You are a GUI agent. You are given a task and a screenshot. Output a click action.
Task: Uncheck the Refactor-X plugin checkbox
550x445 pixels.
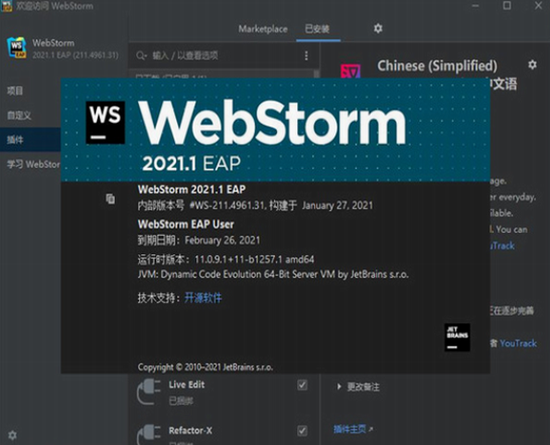[x=302, y=431]
